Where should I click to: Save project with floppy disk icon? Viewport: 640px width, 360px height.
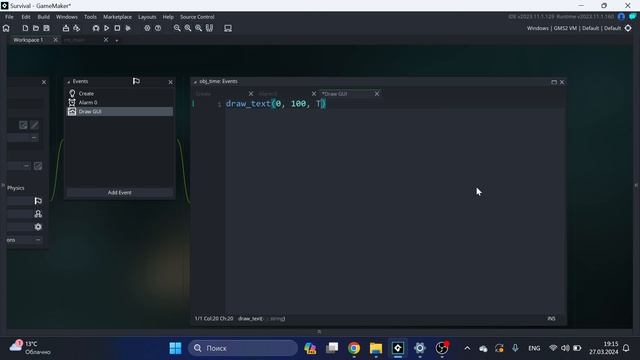point(47,28)
